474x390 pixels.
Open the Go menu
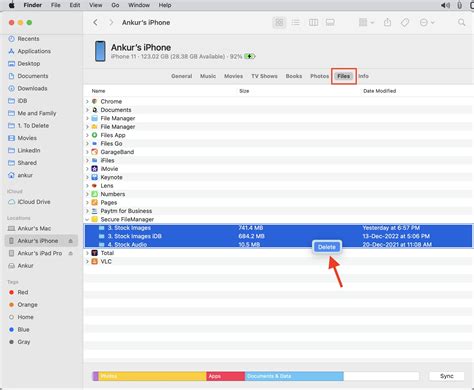click(x=115, y=5)
